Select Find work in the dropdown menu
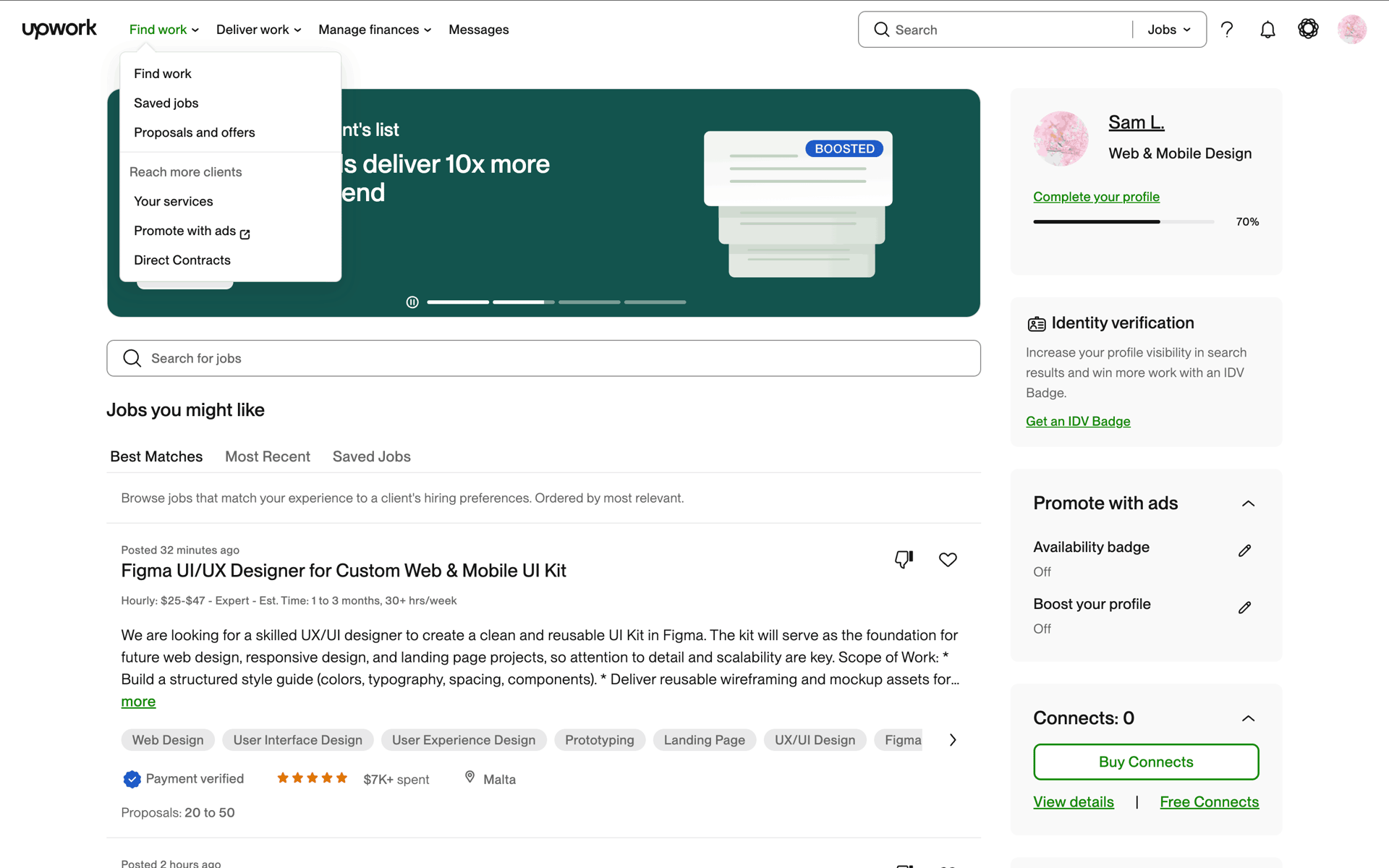 point(163,74)
